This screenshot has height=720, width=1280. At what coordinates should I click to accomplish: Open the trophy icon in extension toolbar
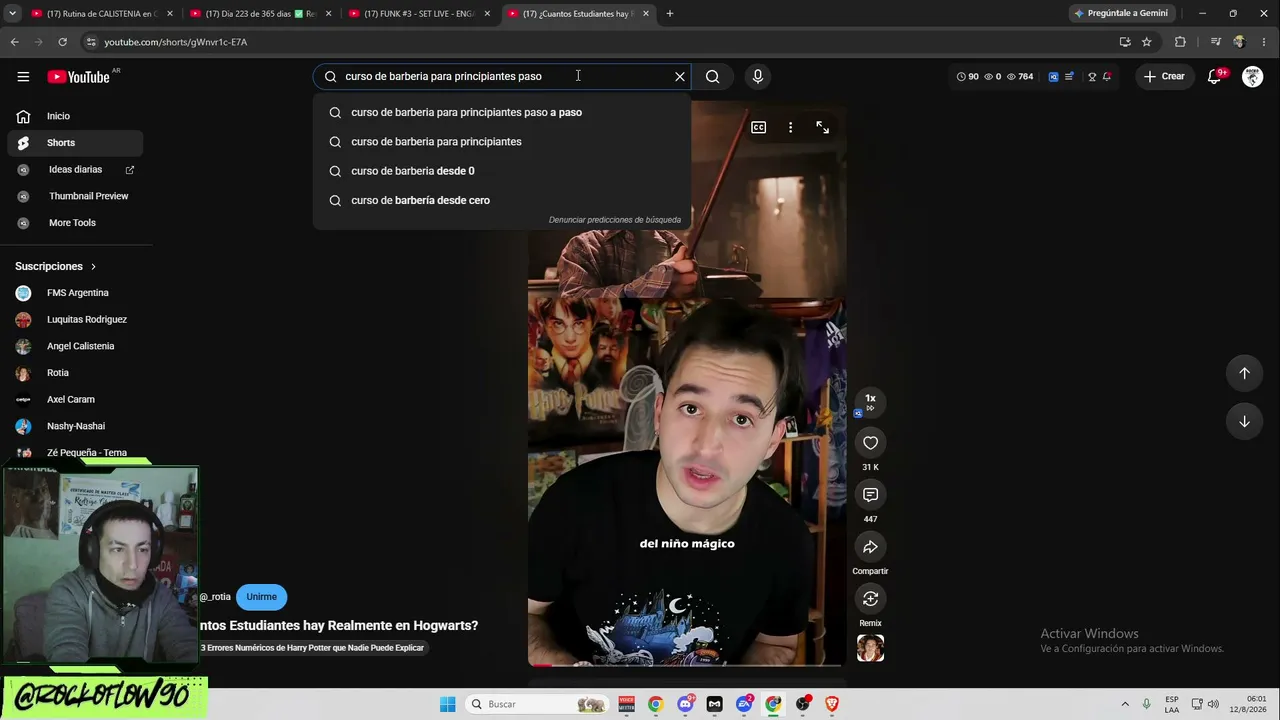pyautogui.click(x=1092, y=76)
